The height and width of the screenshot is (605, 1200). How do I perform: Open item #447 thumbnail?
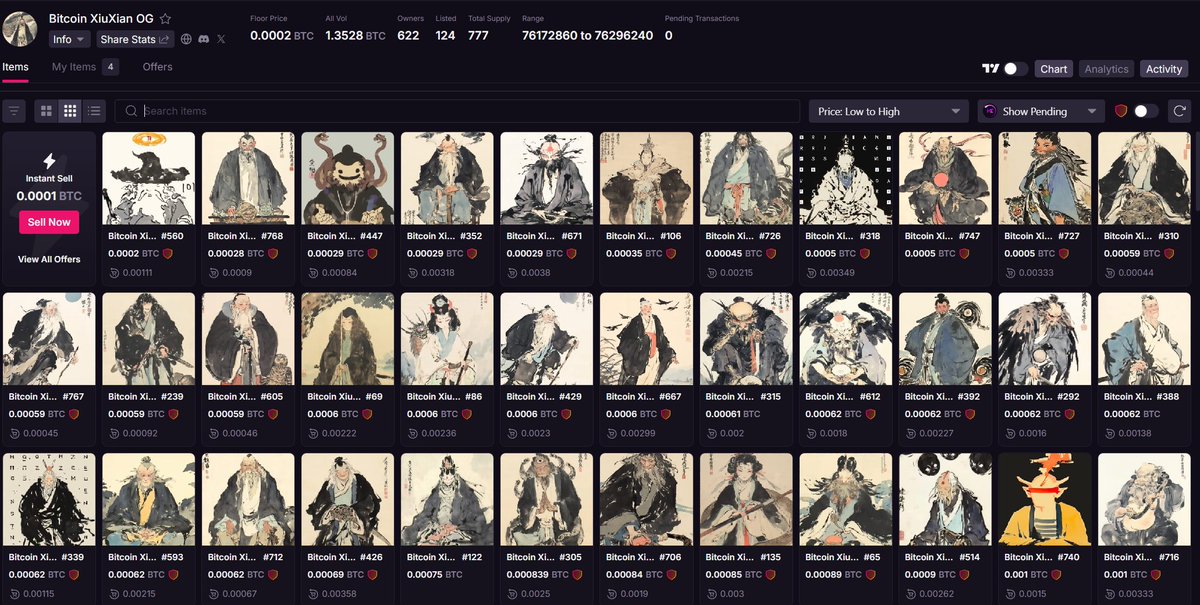tap(348, 178)
